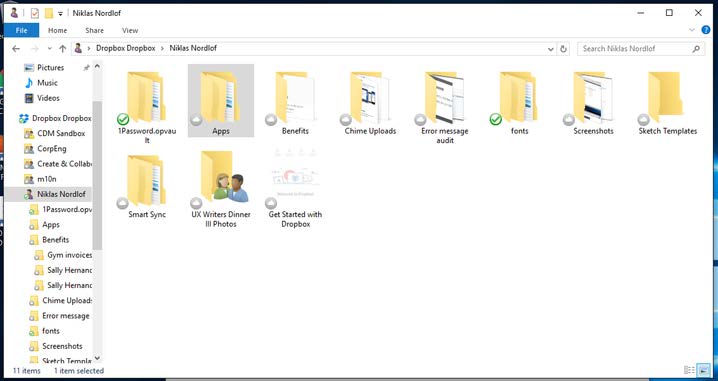
Task: Select CDM Sandbox in navigation pane
Action: 61,133
